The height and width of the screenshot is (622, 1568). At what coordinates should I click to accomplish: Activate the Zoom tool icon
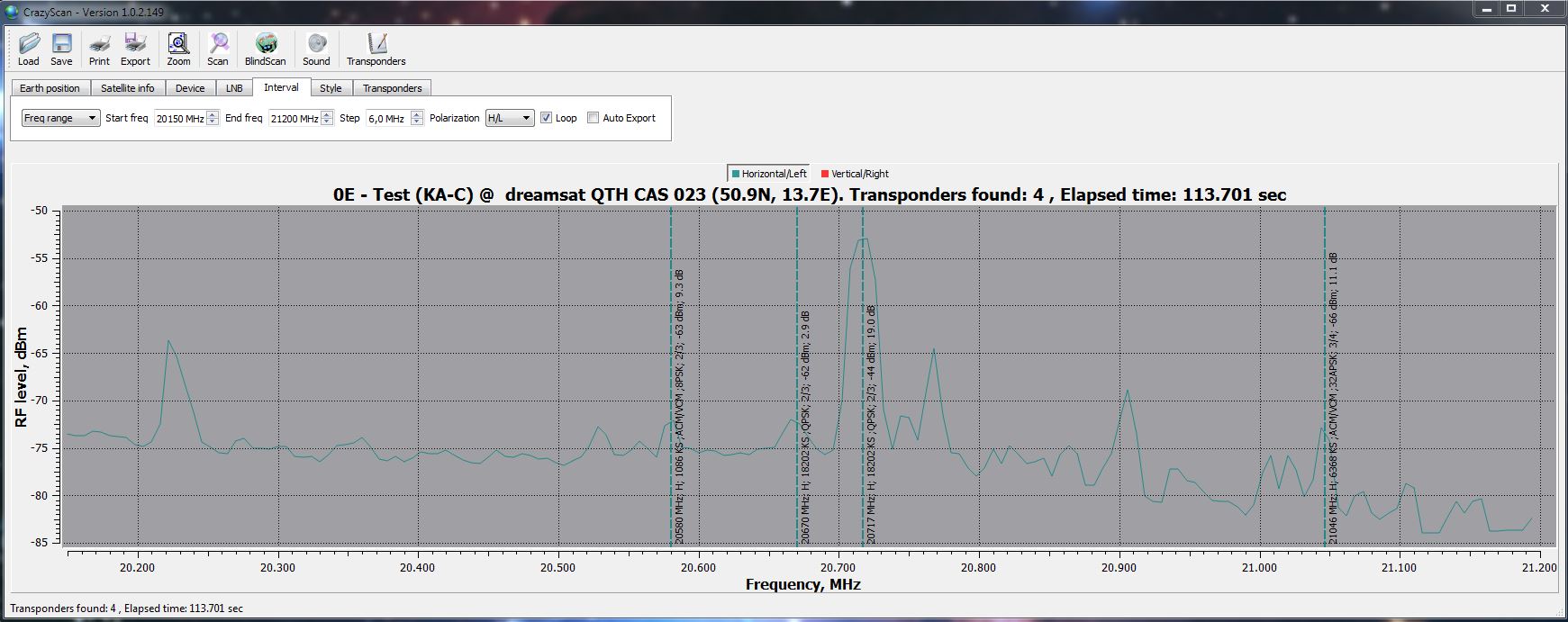[178, 43]
